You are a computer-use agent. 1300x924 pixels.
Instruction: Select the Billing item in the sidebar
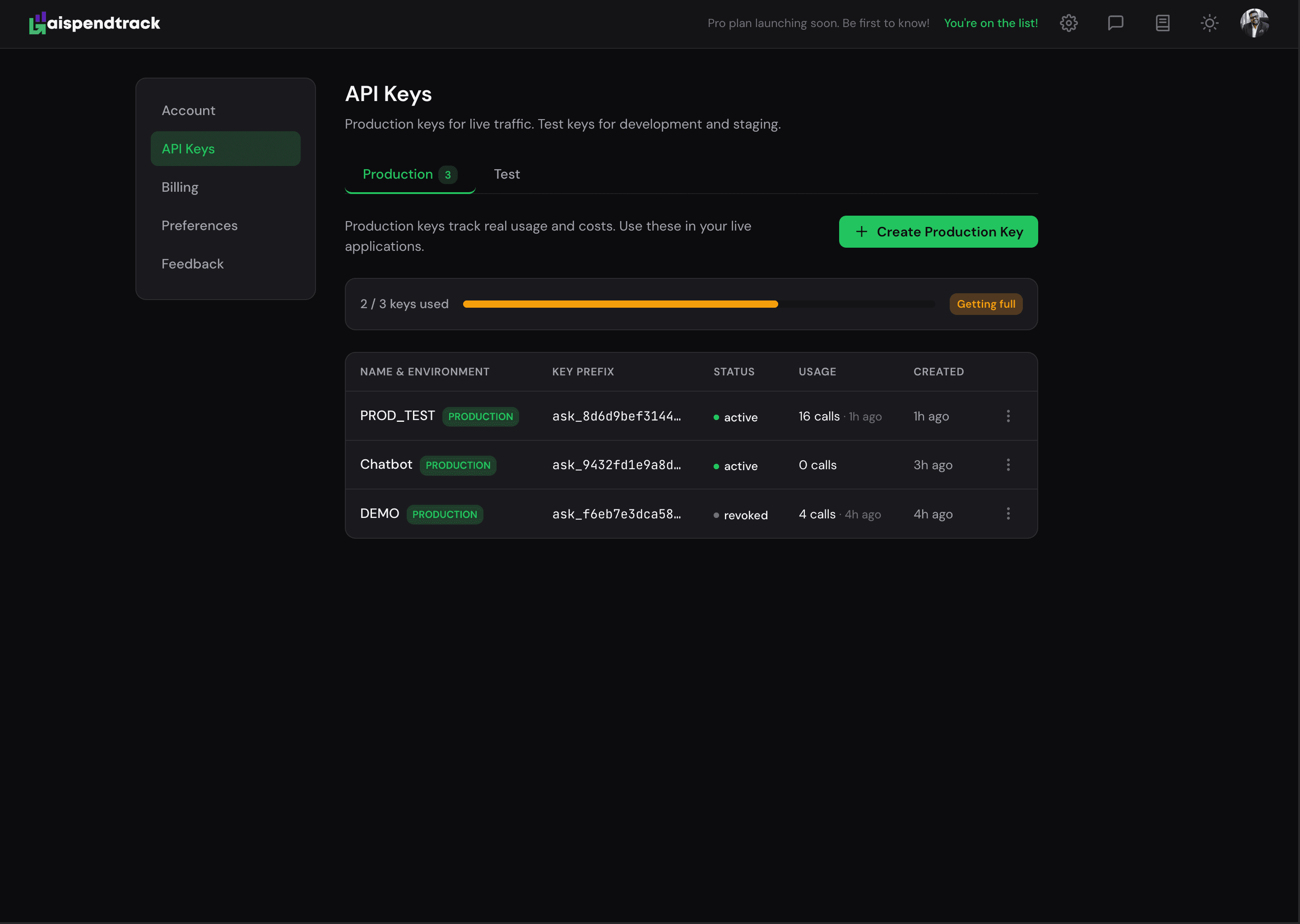pyautogui.click(x=180, y=187)
